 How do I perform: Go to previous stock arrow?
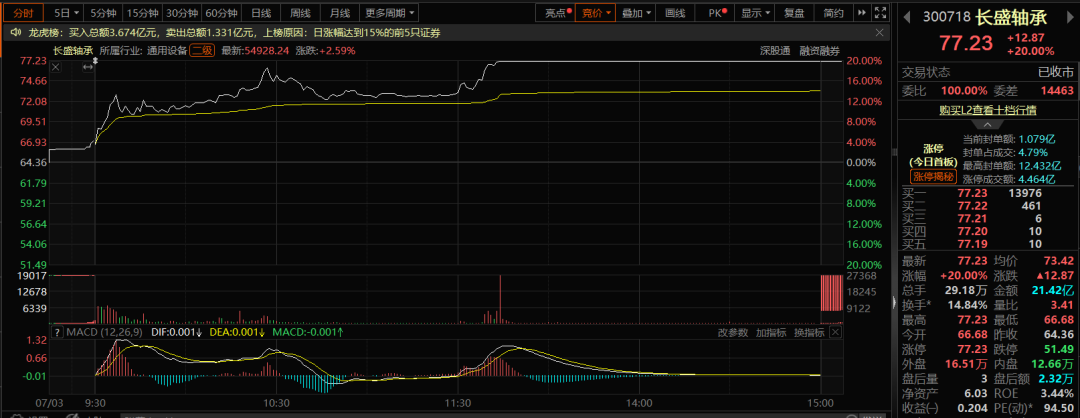pyautogui.click(x=906, y=15)
